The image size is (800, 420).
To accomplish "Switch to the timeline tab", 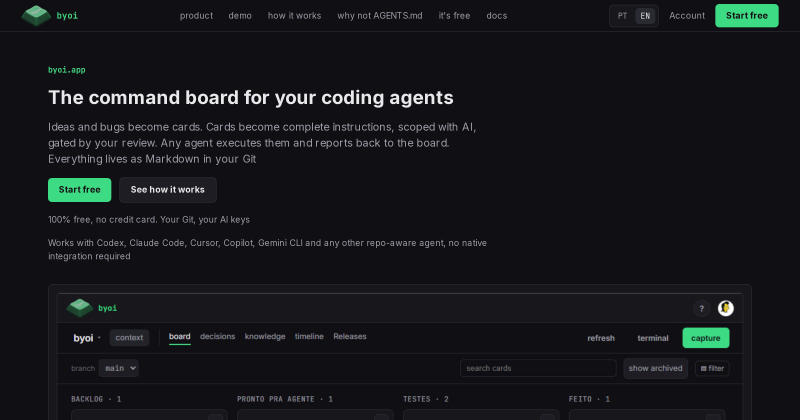I will [x=309, y=337].
